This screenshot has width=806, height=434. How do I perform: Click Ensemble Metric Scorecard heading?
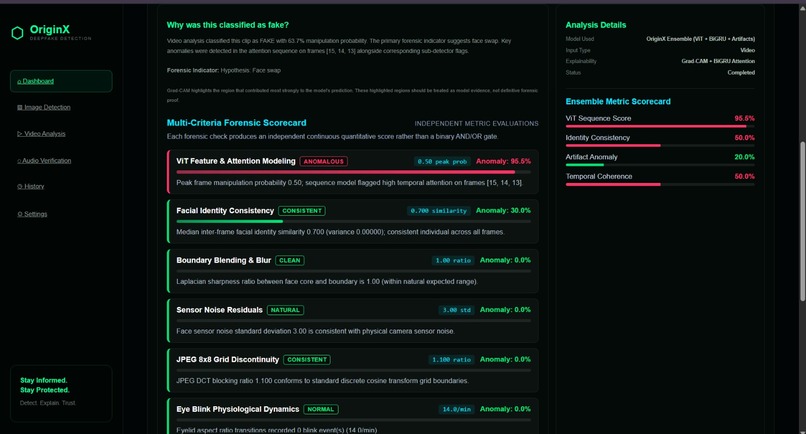[618, 102]
